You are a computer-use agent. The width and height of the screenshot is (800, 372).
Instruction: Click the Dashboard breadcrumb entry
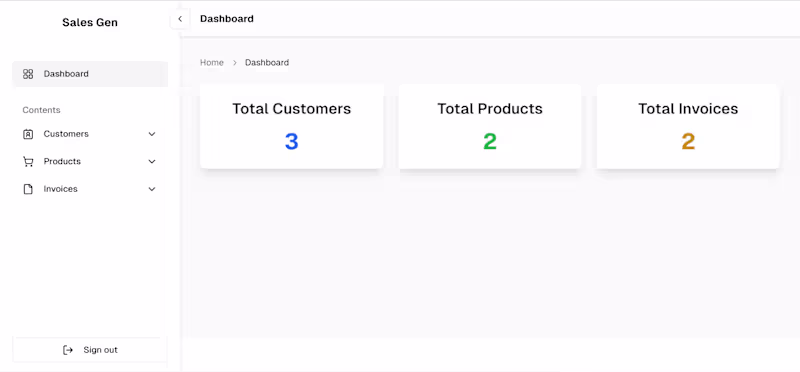coord(267,62)
